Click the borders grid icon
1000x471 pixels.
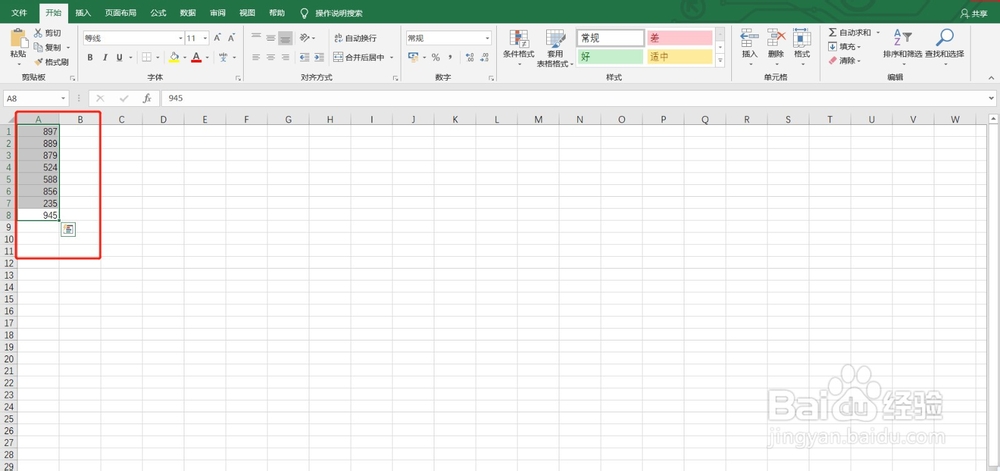[146, 57]
